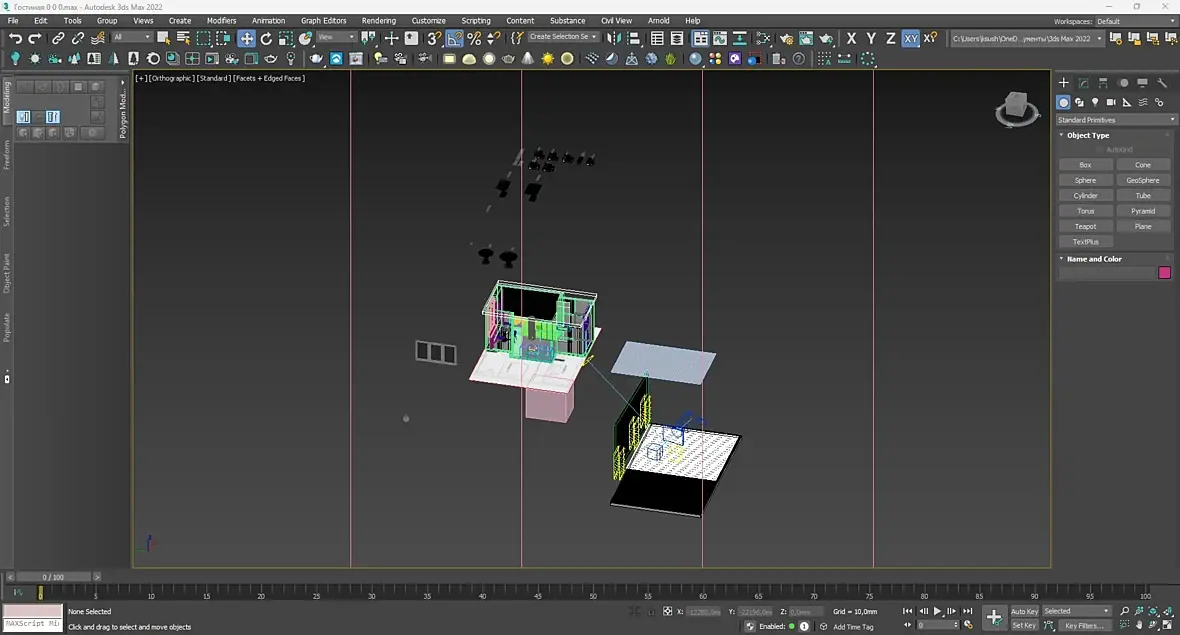
Task: Click the ViewCube in the viewport
Action: click(x=1017, y=106)
